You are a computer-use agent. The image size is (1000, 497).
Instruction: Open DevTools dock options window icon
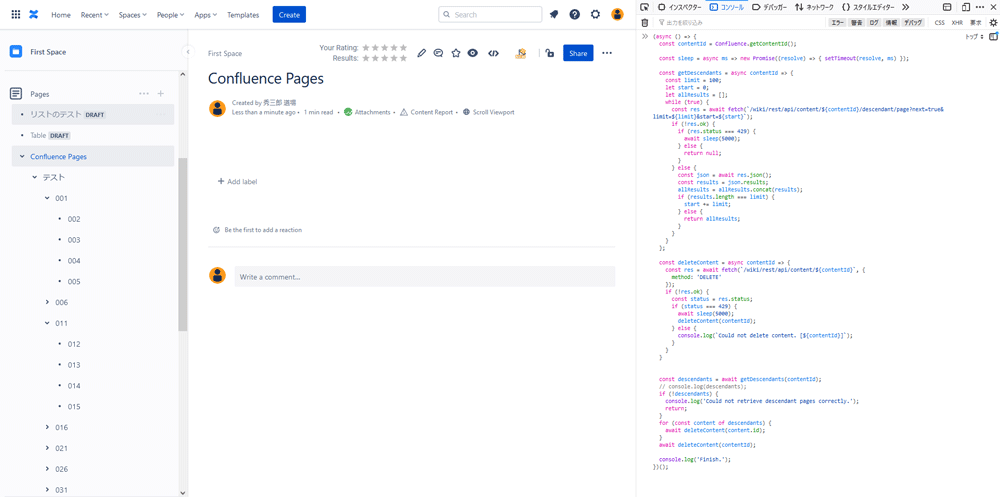[x=947, y=7]
